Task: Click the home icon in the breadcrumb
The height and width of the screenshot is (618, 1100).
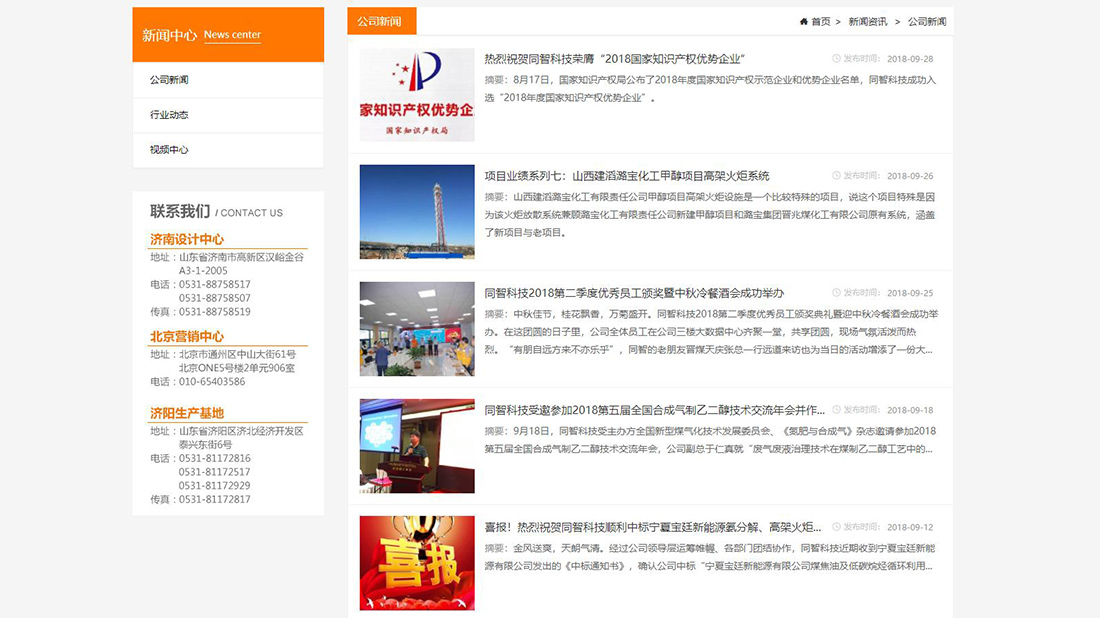Action: click(x=803, y=20)
